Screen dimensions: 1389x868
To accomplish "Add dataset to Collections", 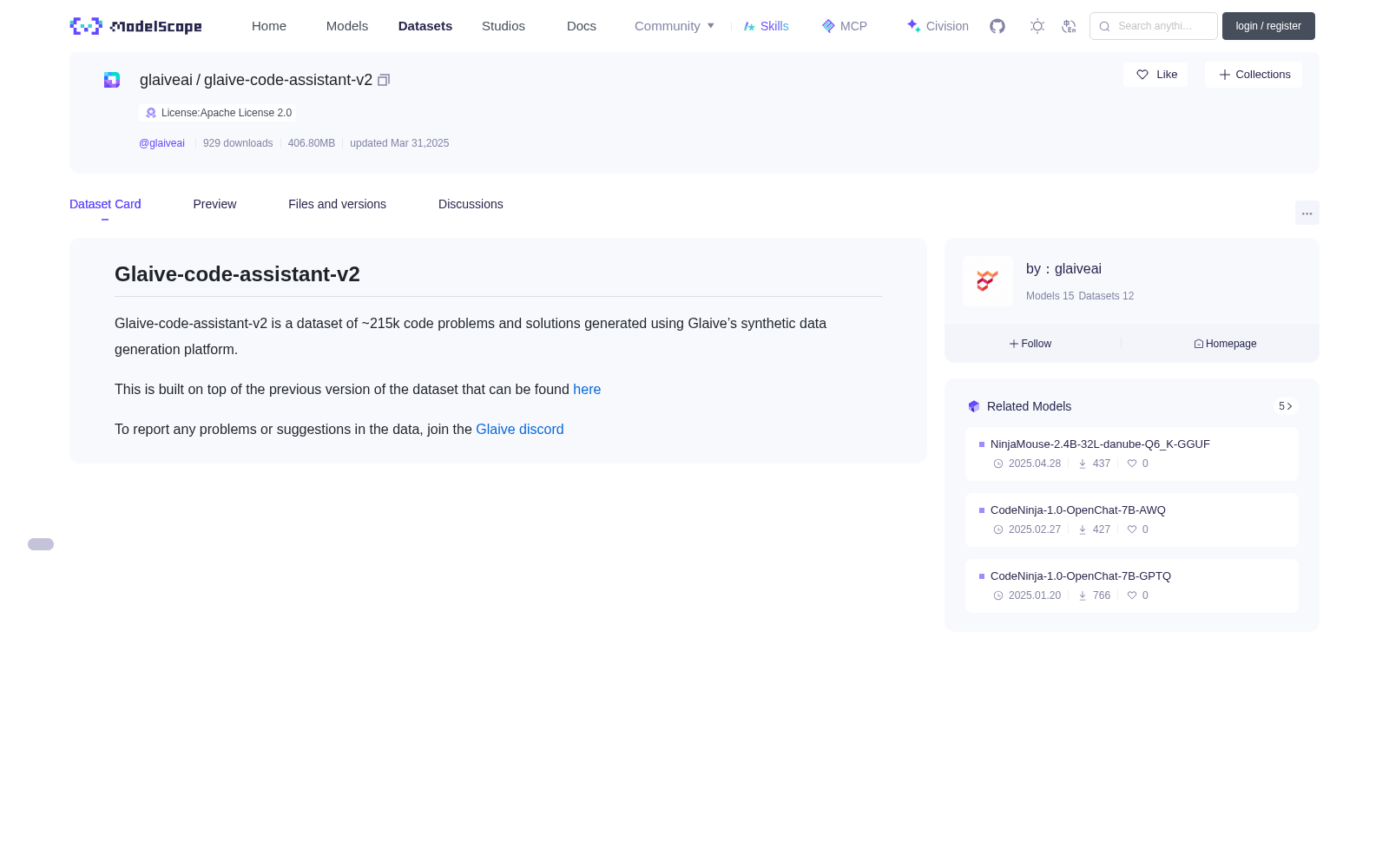I will 1254,75.
